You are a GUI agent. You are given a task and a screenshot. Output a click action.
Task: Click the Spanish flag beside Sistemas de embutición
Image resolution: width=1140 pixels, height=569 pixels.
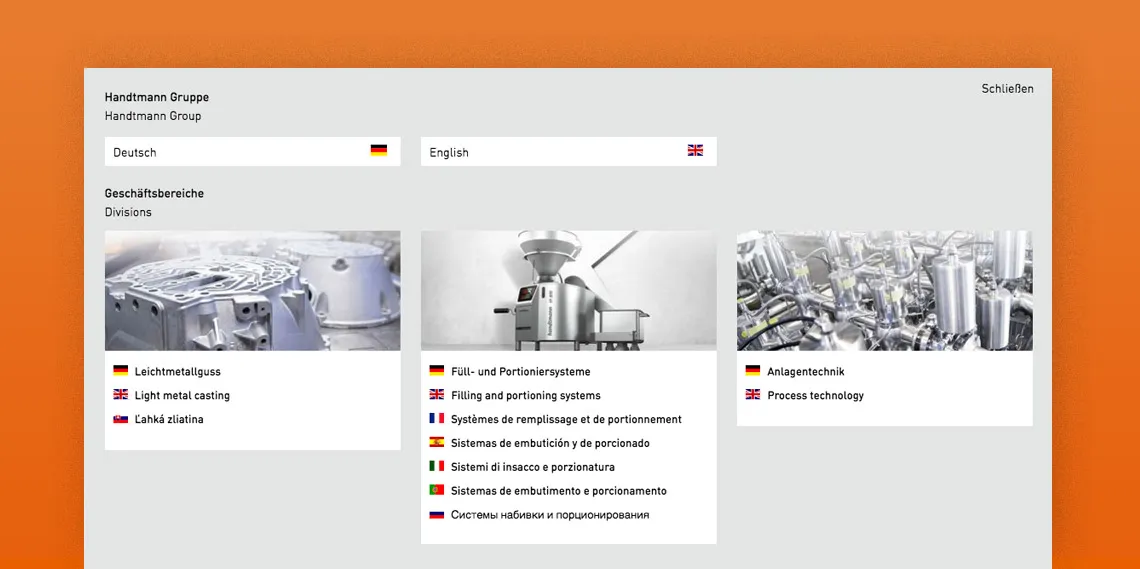pyautogui.click(x=436, y=442)
